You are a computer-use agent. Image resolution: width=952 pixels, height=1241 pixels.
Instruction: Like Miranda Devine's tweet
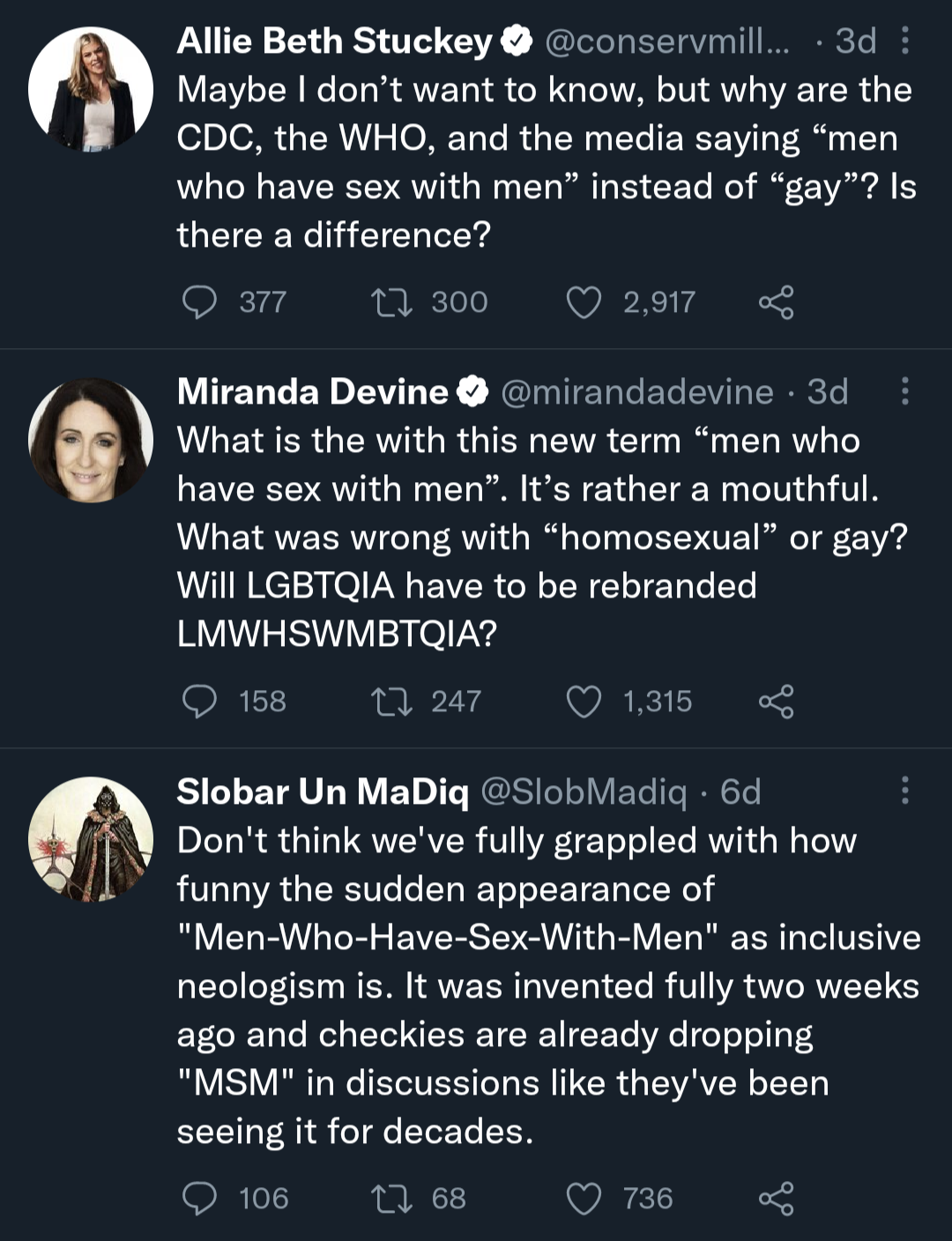click(x=583, y=702)
